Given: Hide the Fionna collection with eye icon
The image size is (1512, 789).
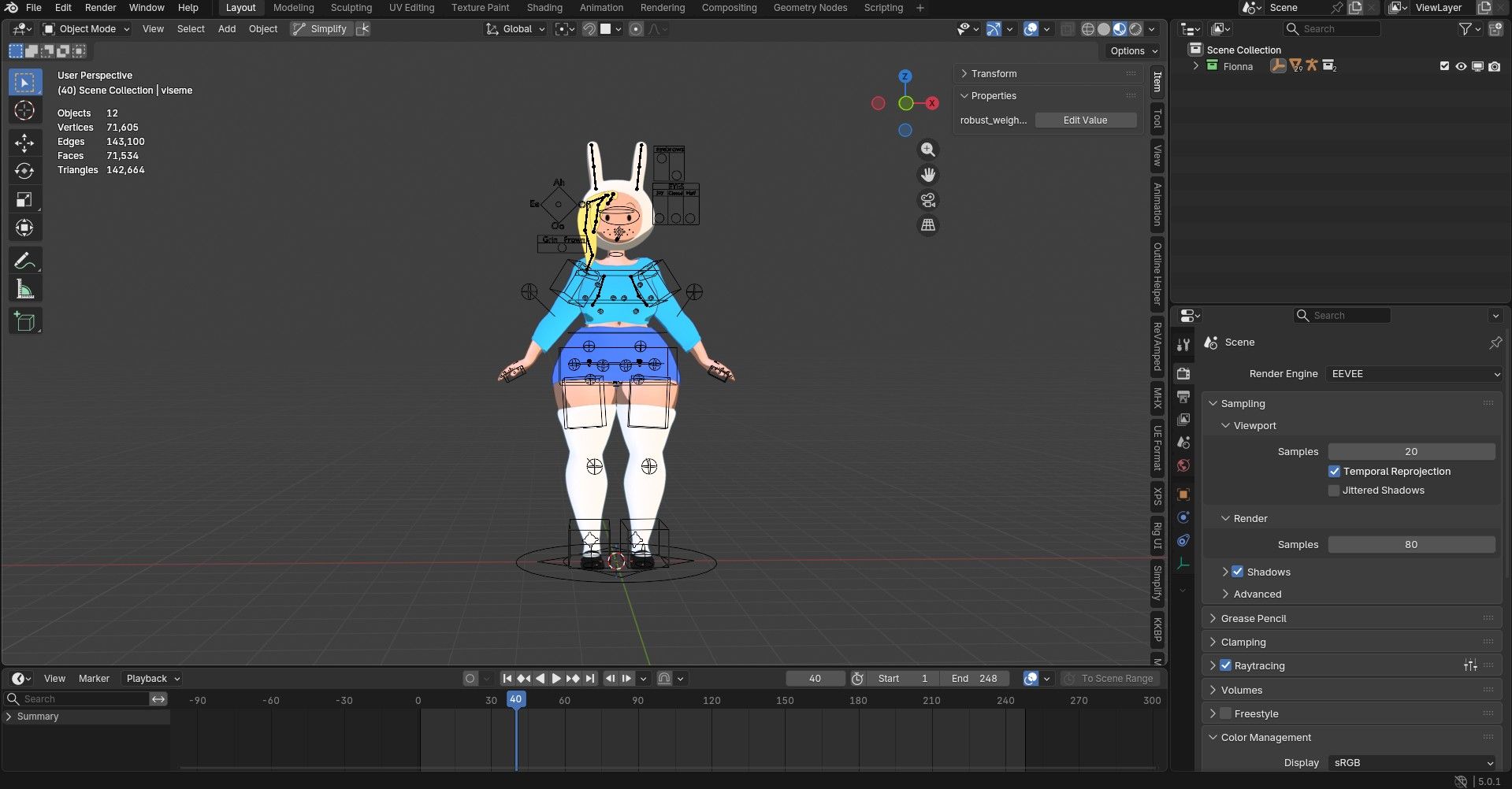Looking at the screenshot, I should click(x=1461, y=66).
